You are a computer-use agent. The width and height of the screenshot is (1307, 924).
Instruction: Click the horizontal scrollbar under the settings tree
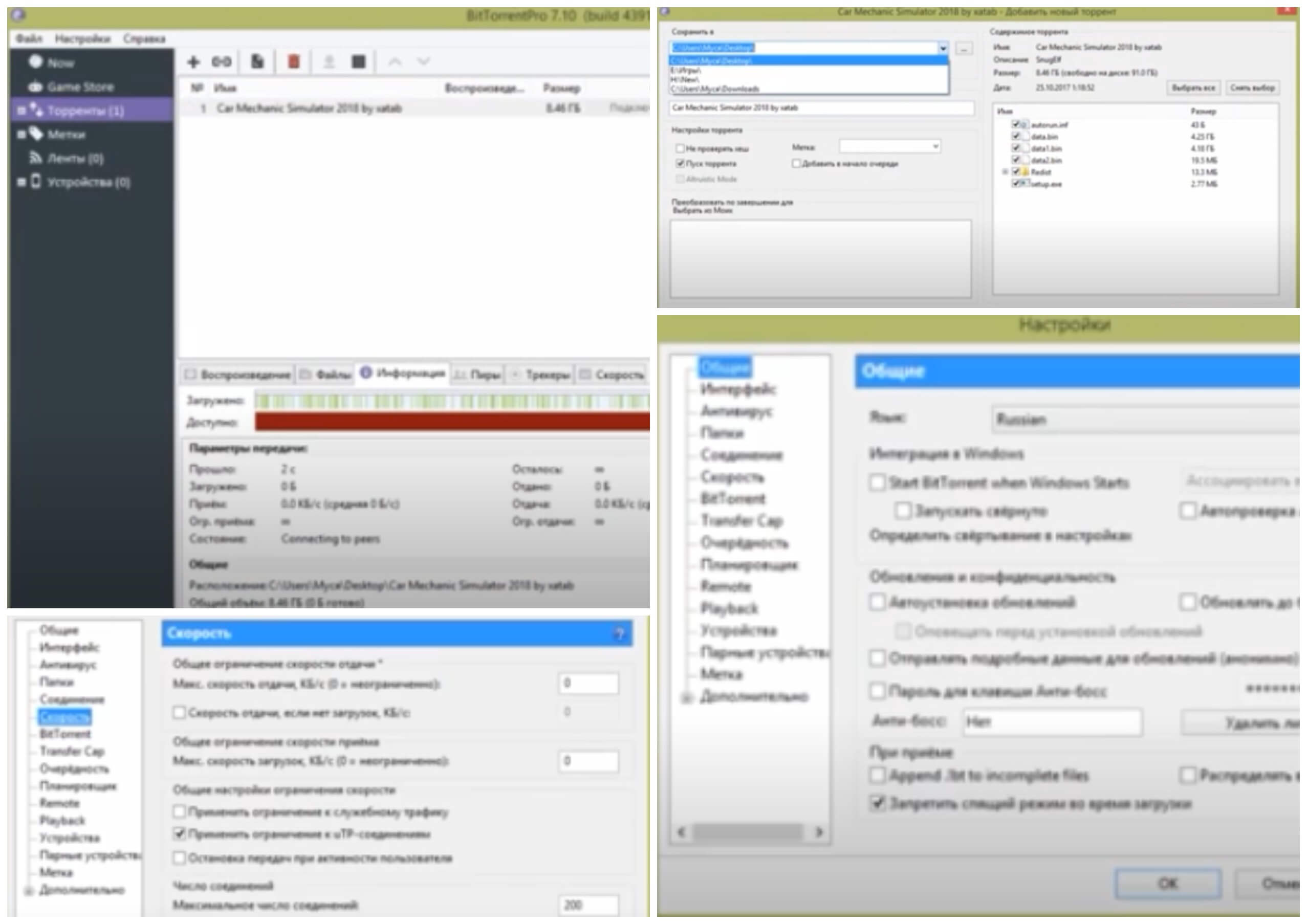750,832
